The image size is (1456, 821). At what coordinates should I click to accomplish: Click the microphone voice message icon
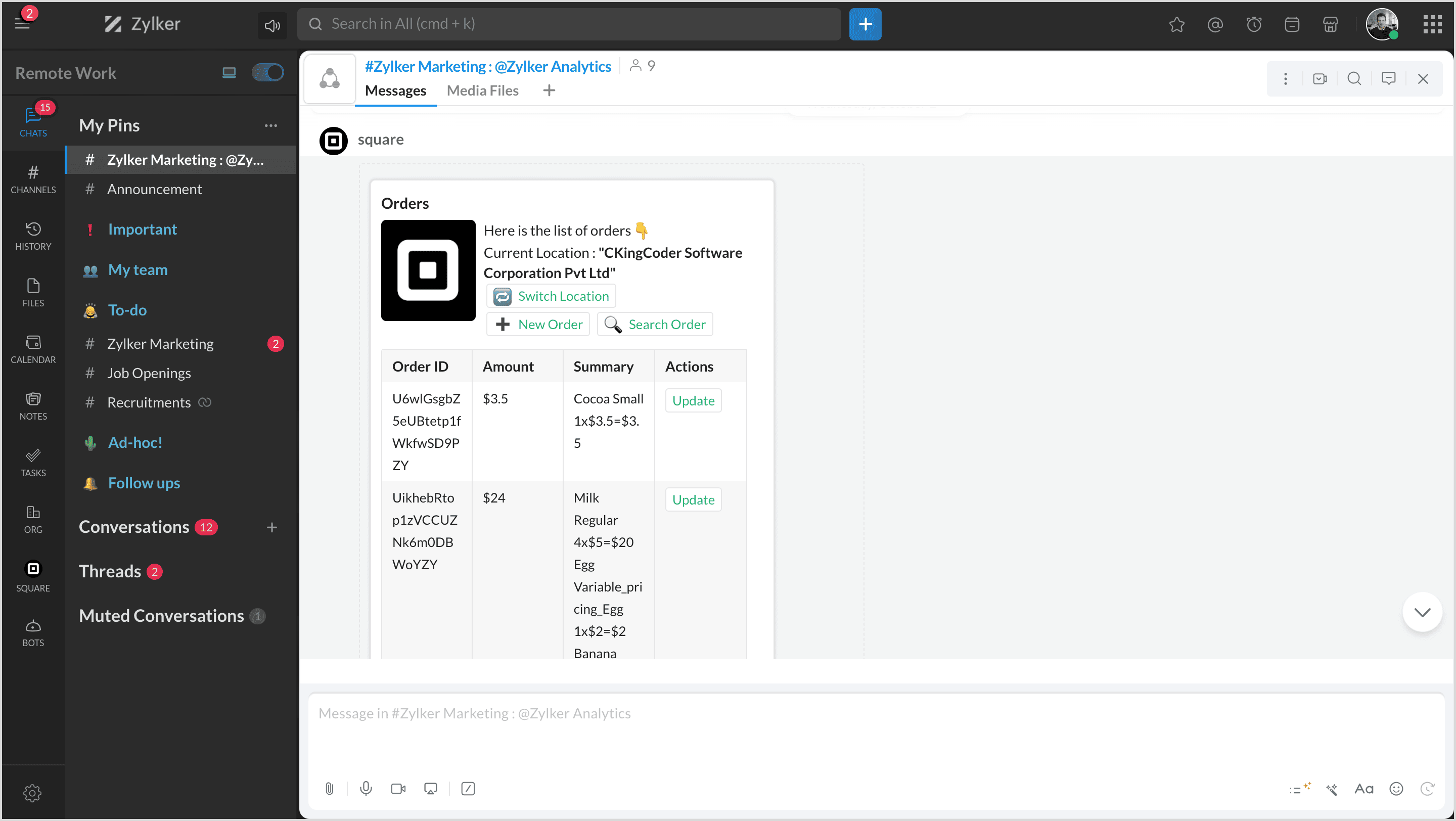tap(366, 788)
